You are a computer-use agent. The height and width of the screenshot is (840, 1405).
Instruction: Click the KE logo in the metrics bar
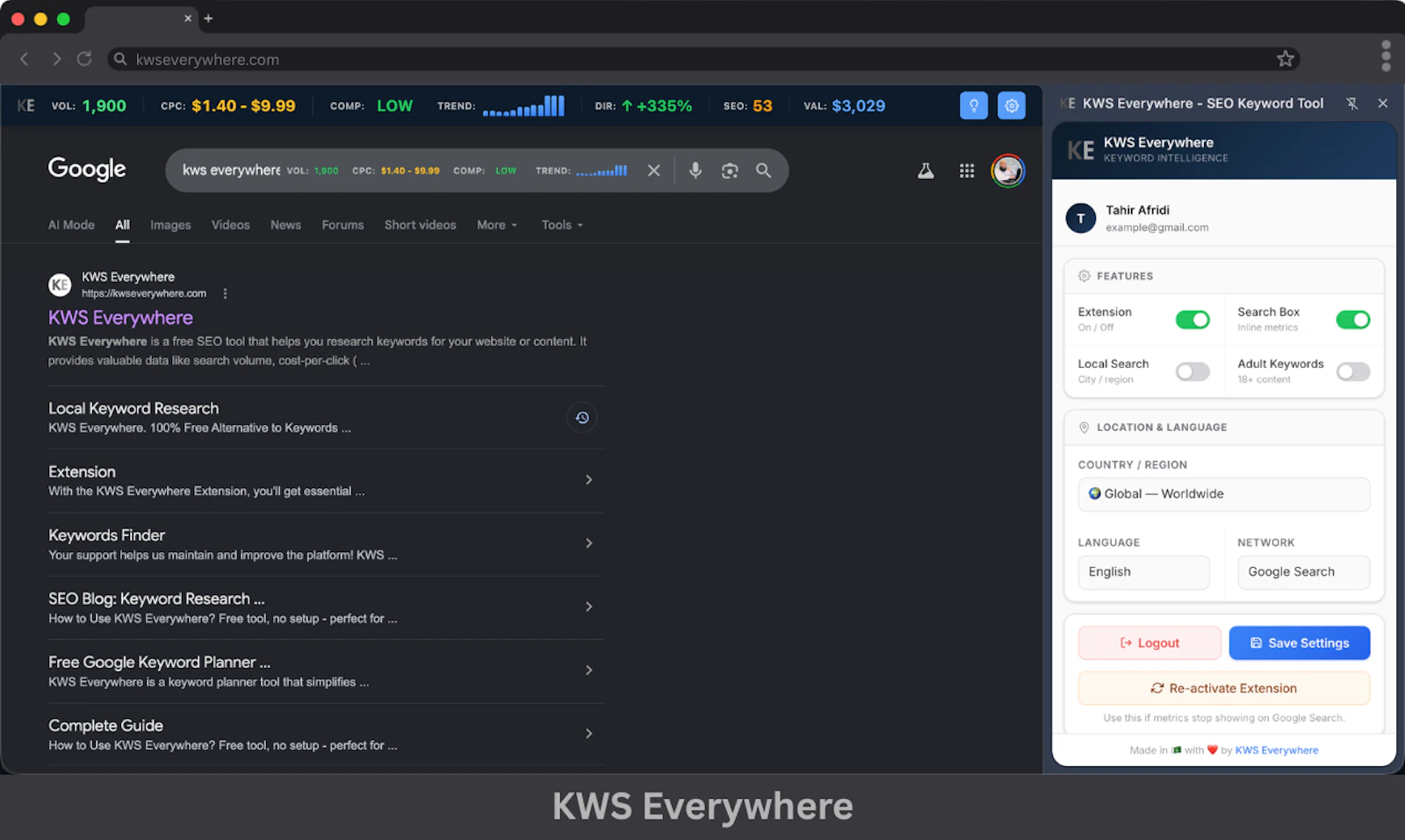click(x=26, y=105)
